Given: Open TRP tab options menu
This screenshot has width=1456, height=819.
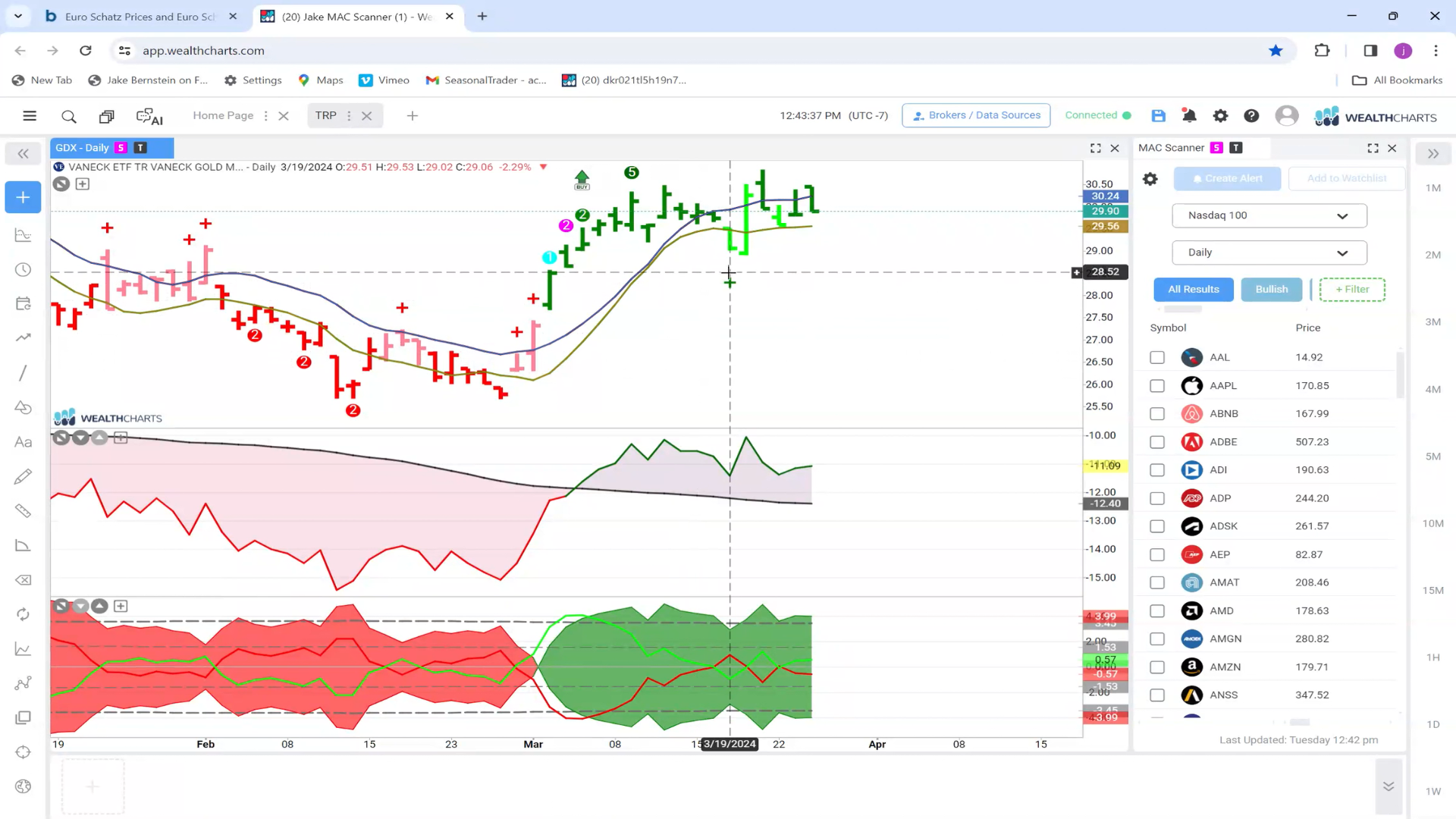Looking at the screenshot, I should 349,116.
